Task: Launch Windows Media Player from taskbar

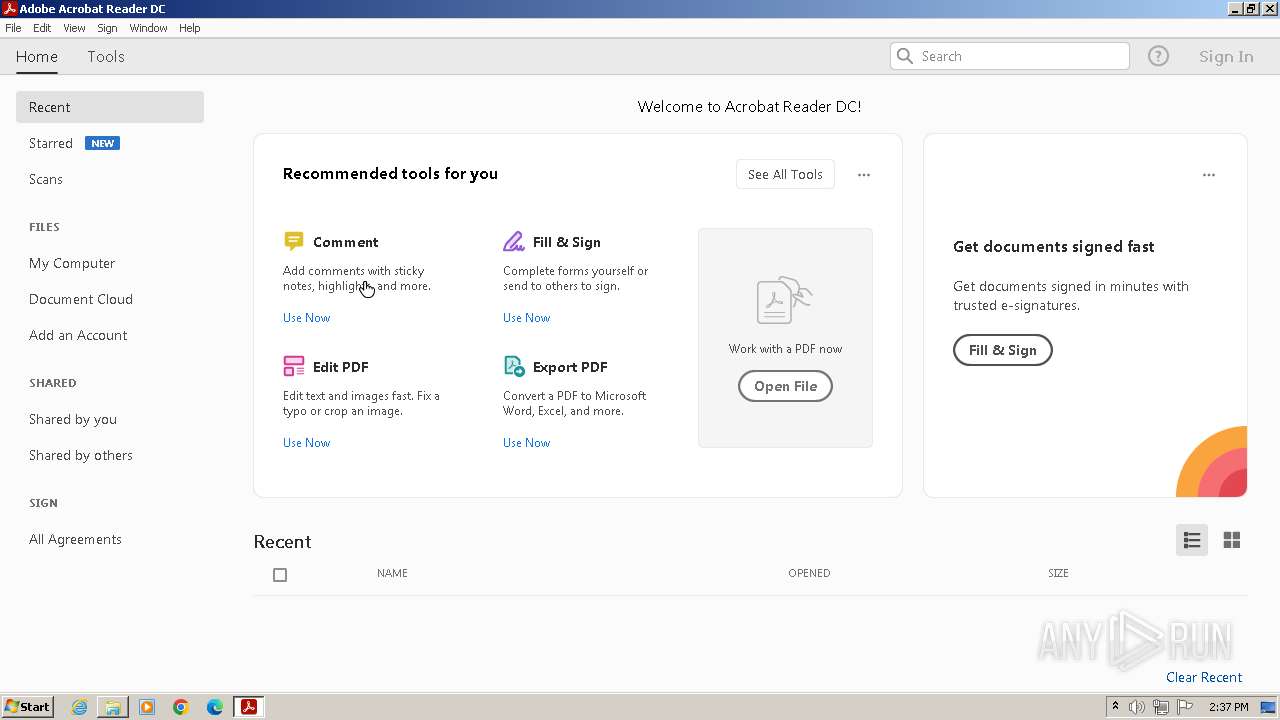Action: tap(147, 707)
